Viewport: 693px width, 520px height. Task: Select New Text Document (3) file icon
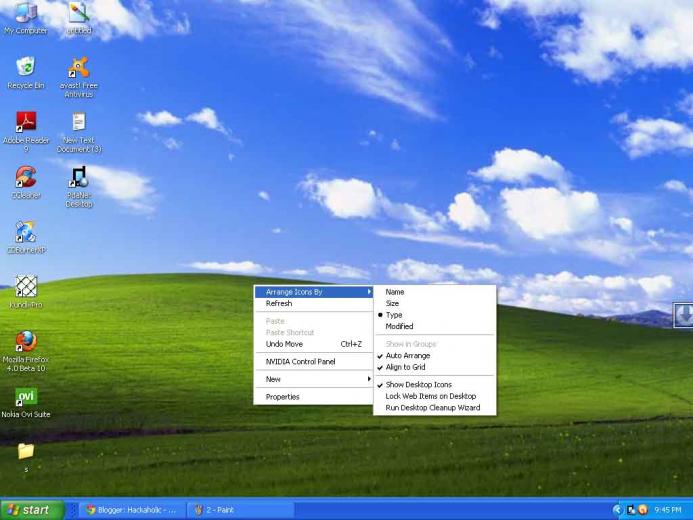tap(79, 132)
